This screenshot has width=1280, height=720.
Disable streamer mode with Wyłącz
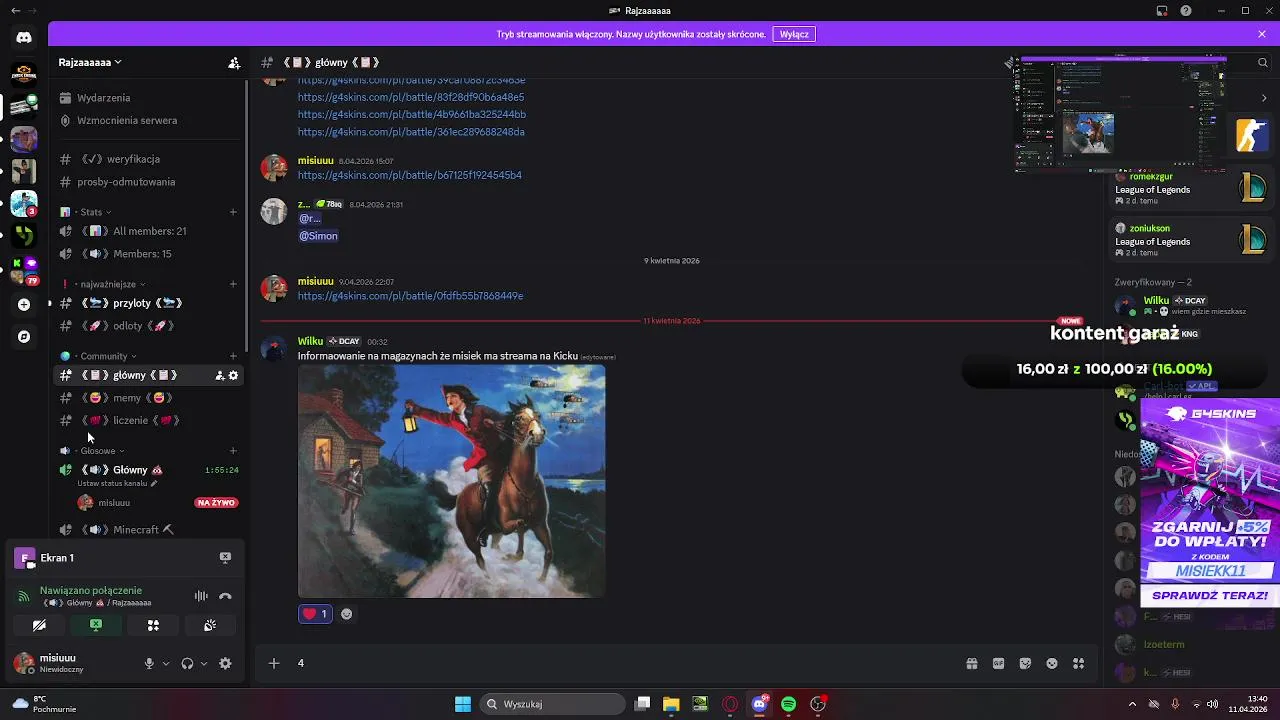click(794, 34)
